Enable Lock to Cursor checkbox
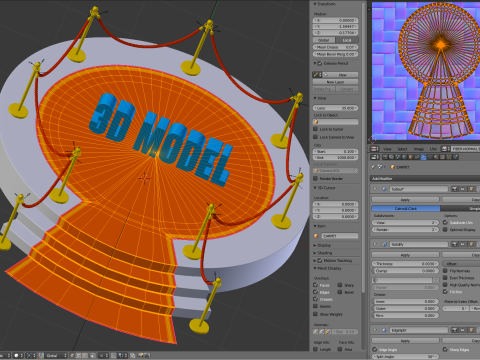Viewport: 480px width, 360px height. point(315,129)
